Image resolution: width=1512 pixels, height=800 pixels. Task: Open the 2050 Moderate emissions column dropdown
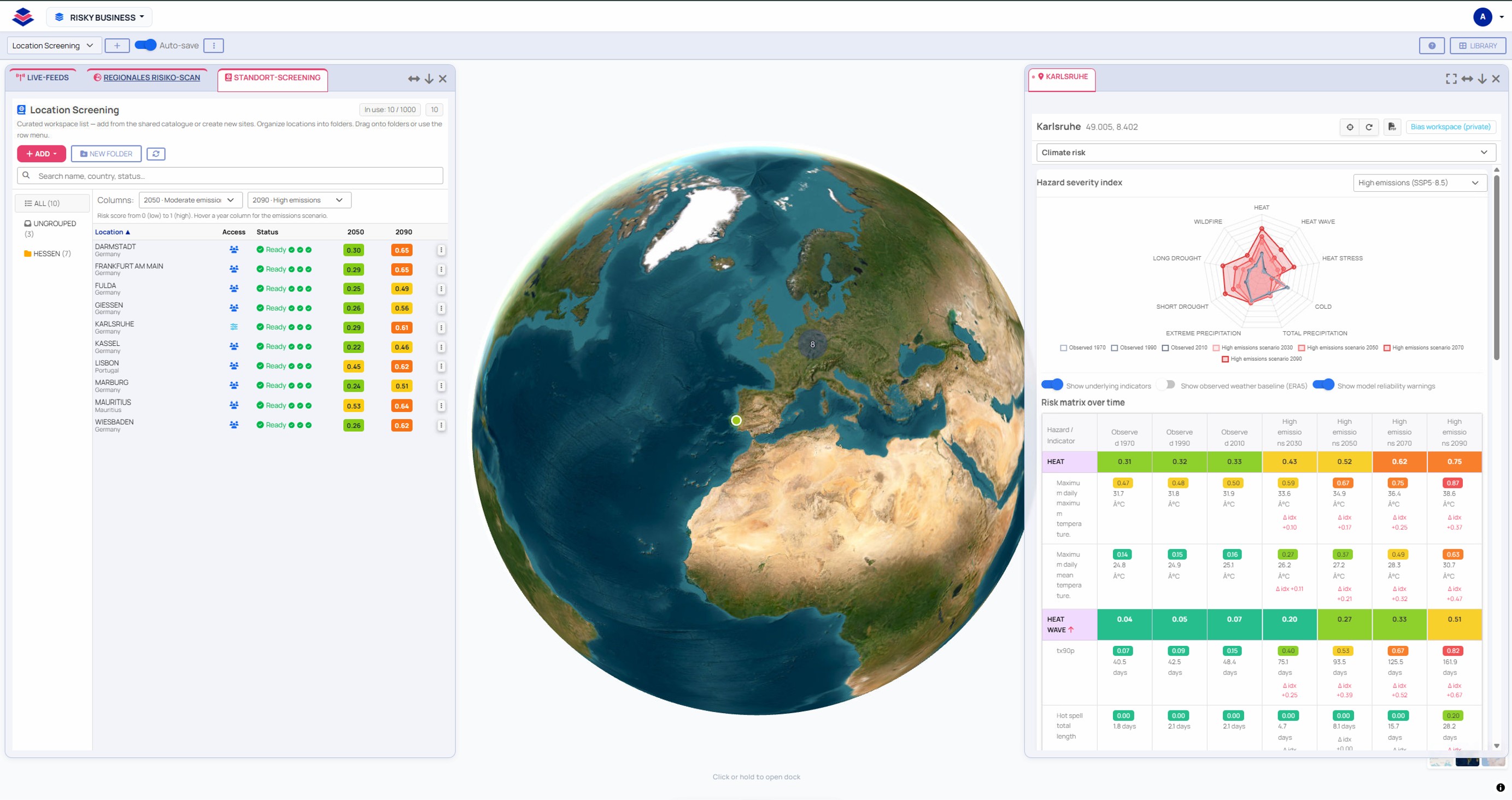190,200
